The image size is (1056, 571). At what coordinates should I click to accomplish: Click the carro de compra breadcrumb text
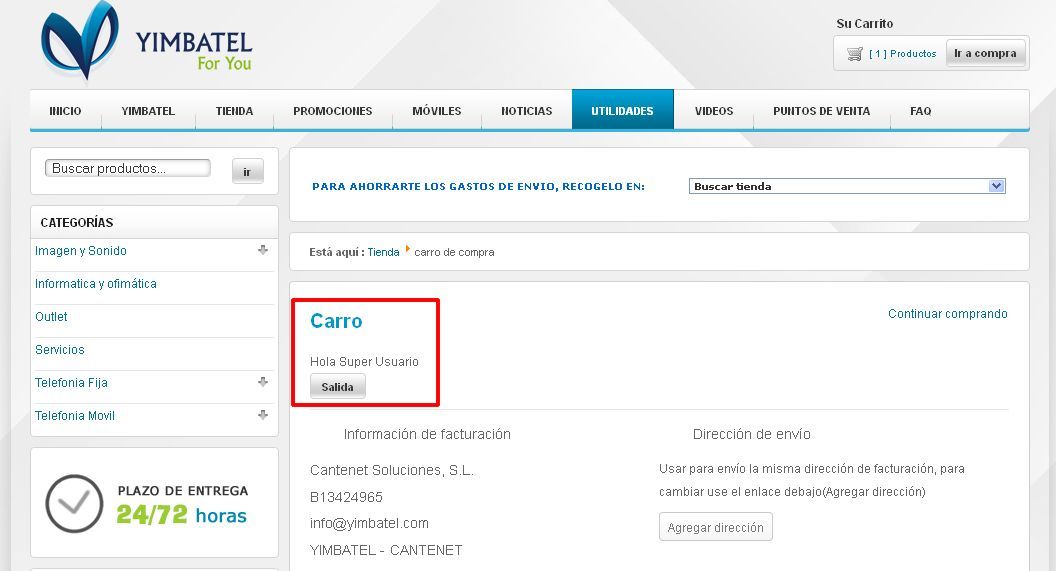[455, 252]
